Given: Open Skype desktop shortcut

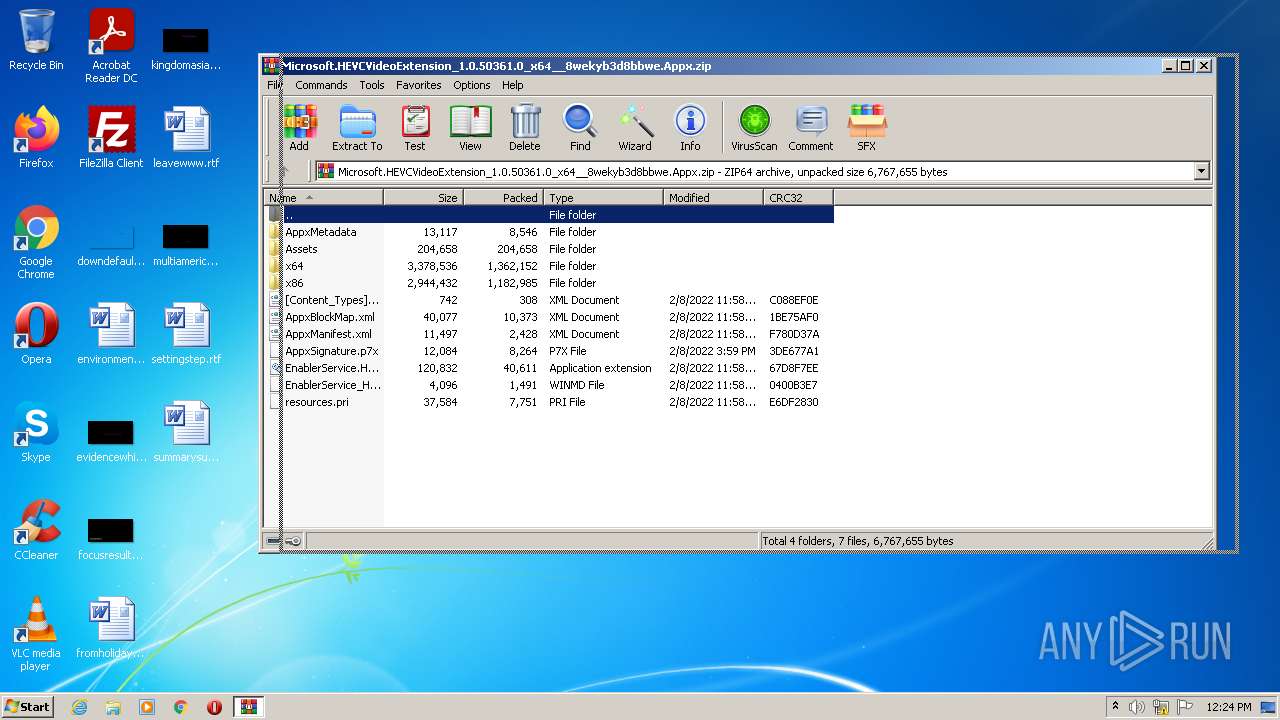Looking at the screenshot, I should point(36,432).
